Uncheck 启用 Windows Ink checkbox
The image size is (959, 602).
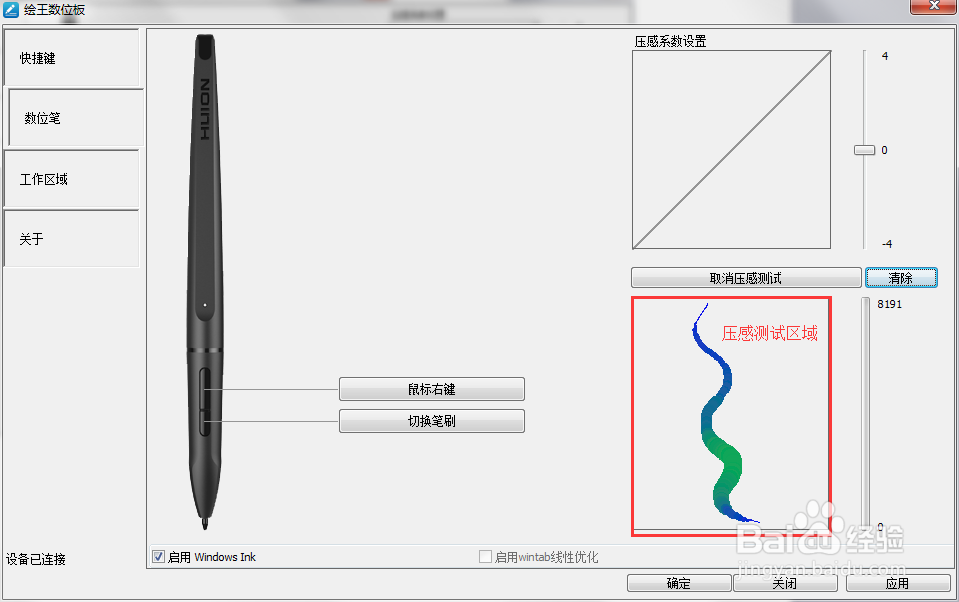(x=158, y=557)
